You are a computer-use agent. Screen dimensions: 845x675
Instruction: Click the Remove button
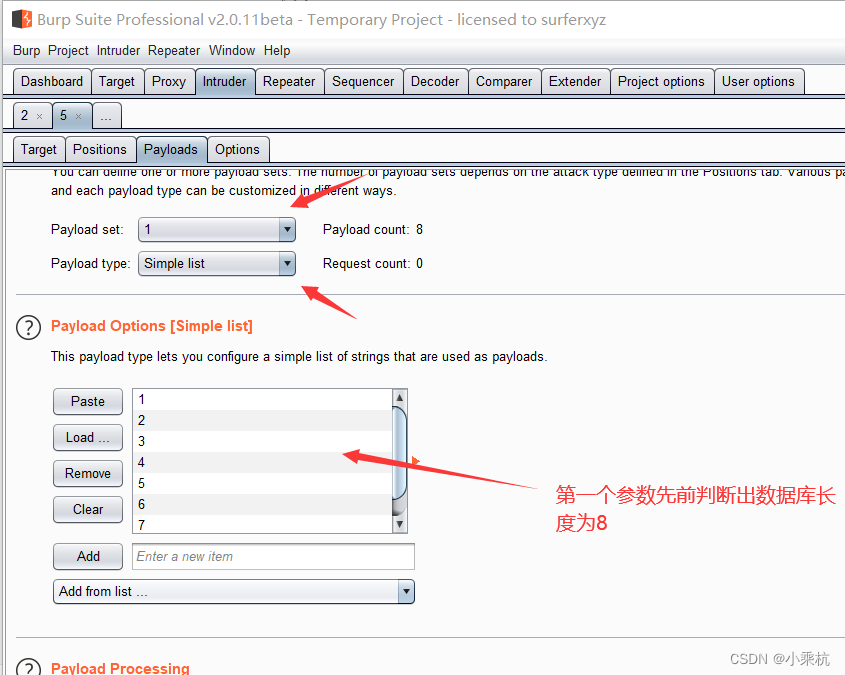click(x=88, y=474)
